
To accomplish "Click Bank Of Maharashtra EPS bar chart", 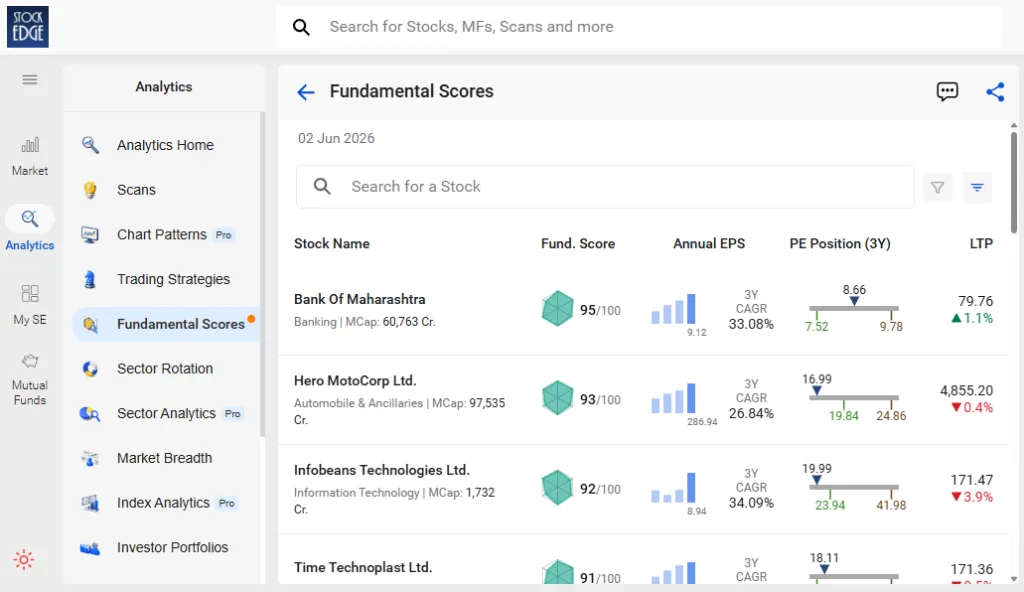I will point(673,309).
